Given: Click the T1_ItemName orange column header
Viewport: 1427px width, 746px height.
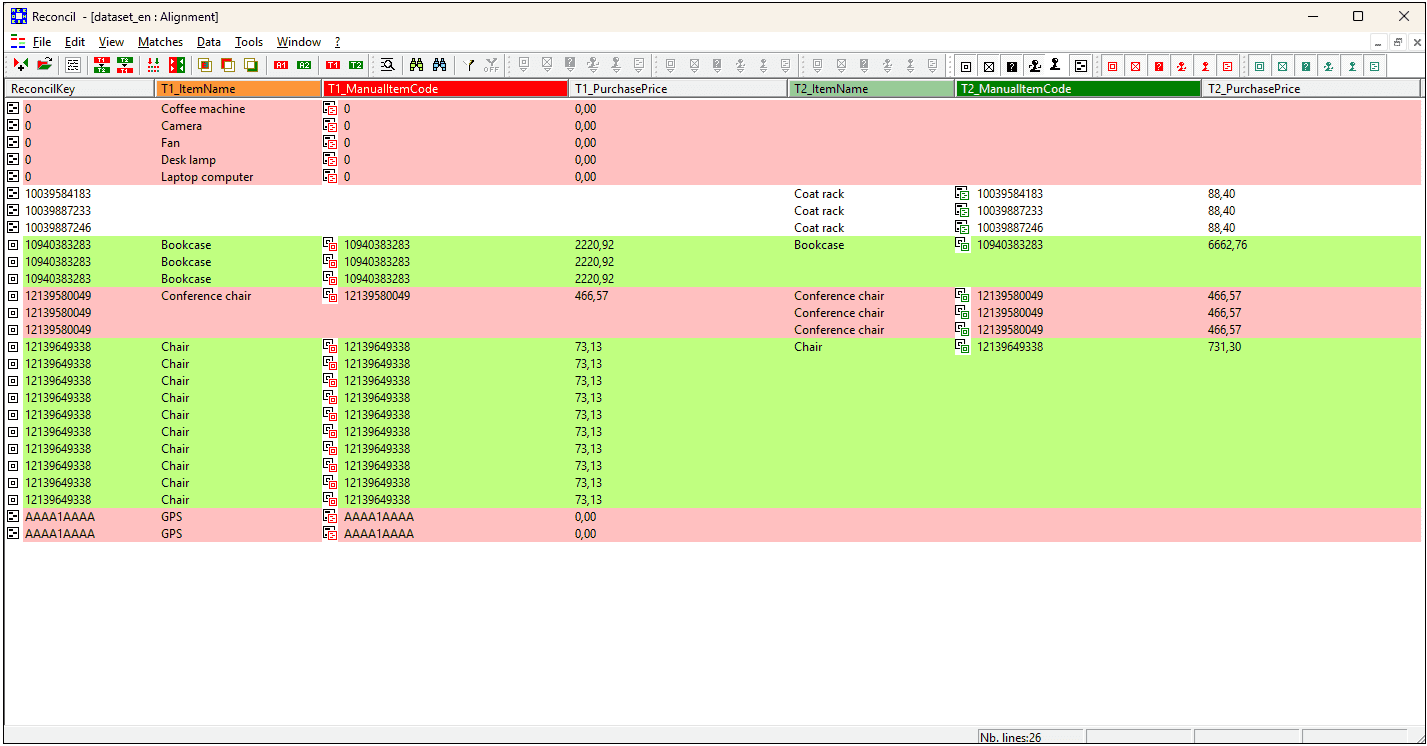Looking at the screenshot, I should (x=238, y=89).
